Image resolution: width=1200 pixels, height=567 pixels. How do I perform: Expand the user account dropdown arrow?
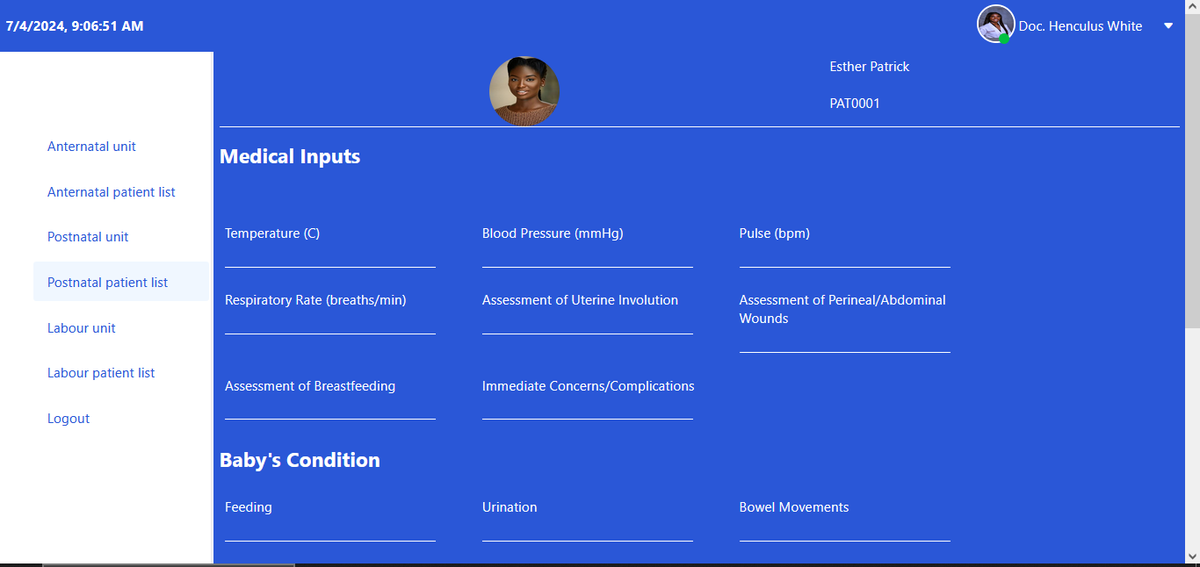(1168, 27)
